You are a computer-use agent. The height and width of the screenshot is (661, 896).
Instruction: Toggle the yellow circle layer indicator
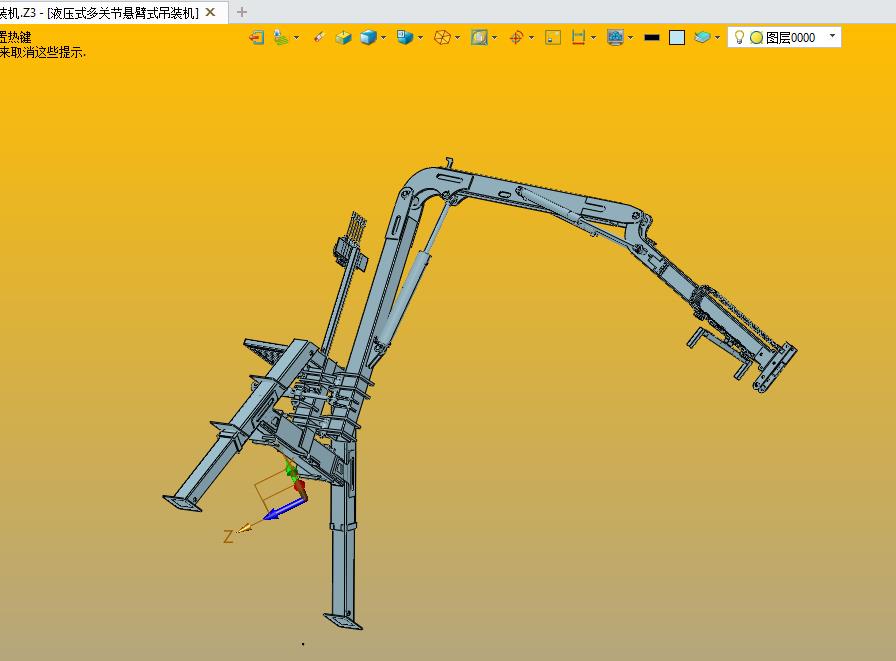pos(756,38)
